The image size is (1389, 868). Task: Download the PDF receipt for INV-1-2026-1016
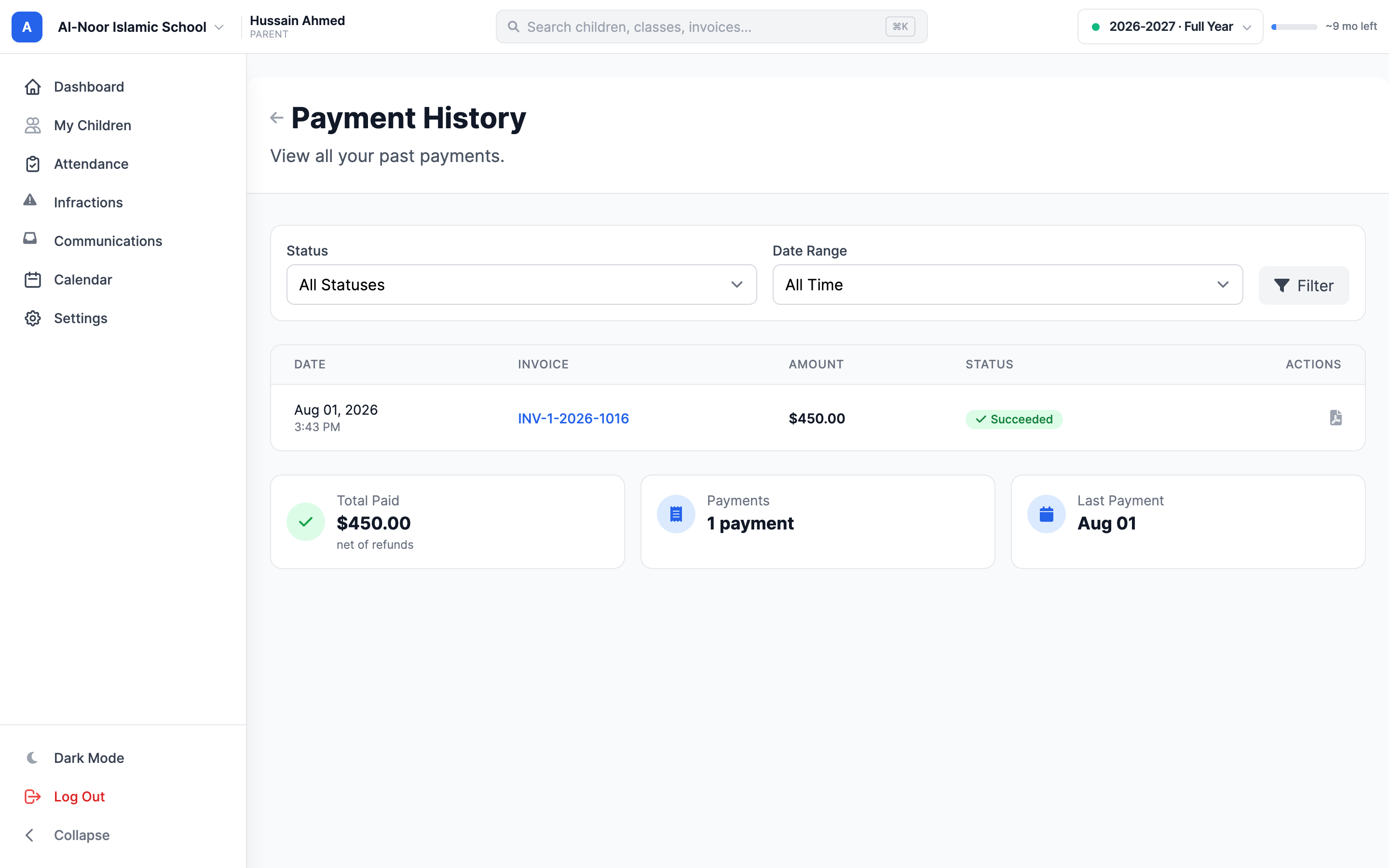[x=1335, y=417]
